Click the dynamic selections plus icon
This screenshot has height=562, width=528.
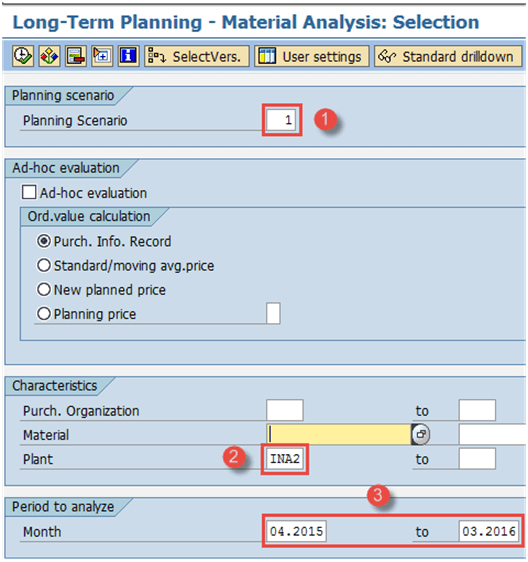tap(102, 56)
